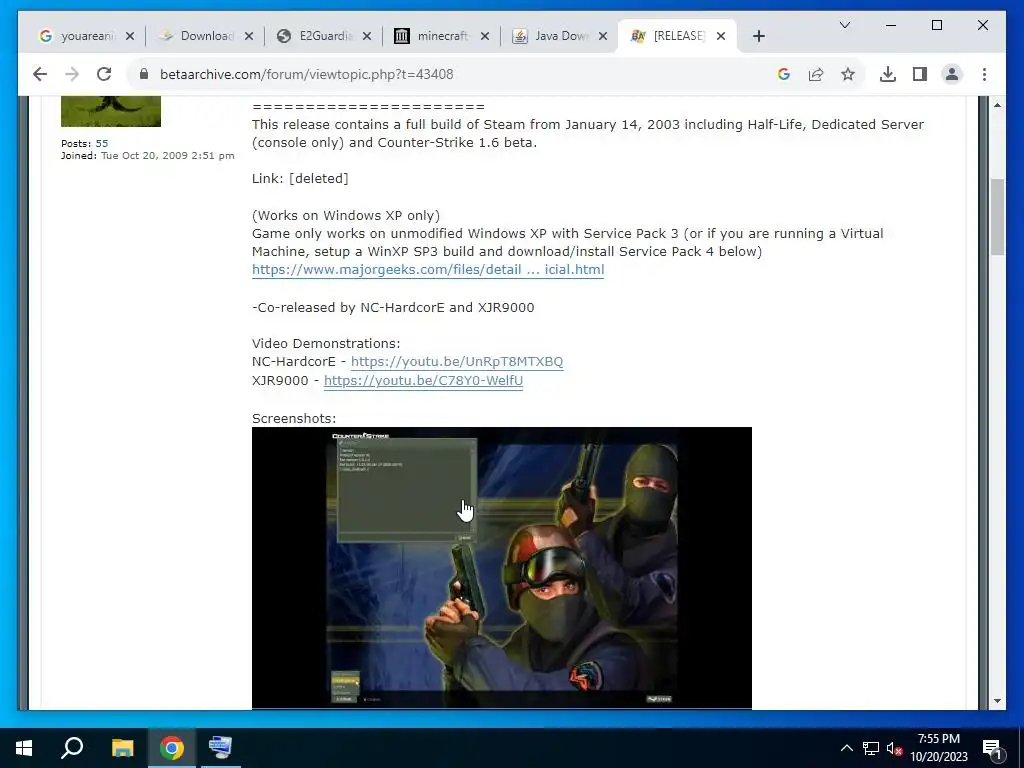The height and width of the screenshot is (768, 1024).
Task: Click the Google icon in the address bar
Action: 784,74
